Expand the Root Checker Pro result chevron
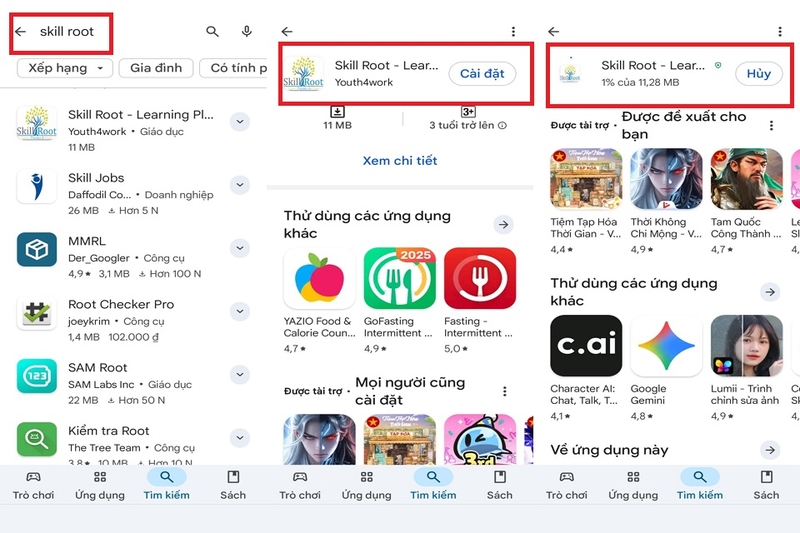 [240, 312]
